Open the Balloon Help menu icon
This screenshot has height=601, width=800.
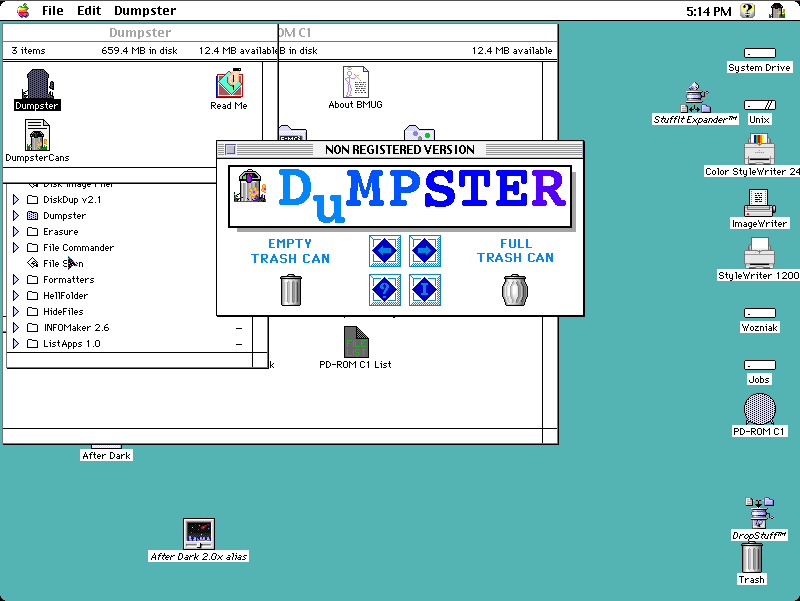(x=747, y=10)
